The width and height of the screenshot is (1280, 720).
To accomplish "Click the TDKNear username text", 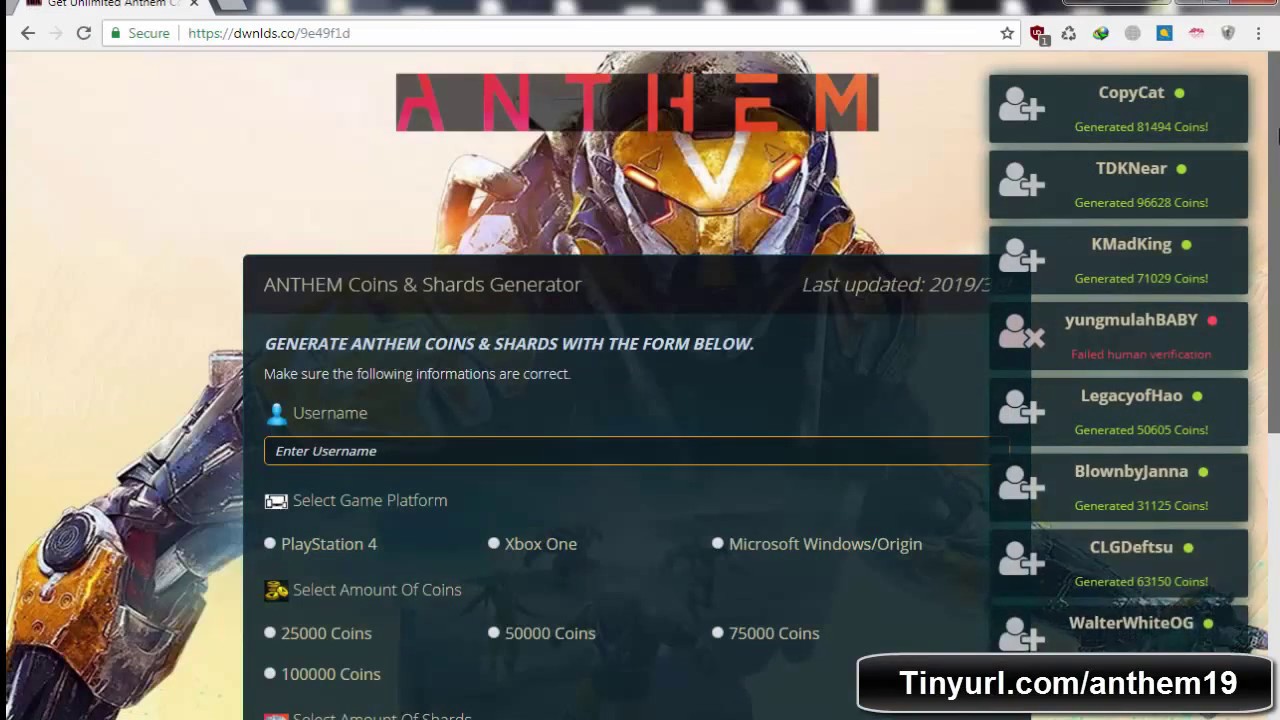I will (x=1131, y=168).
